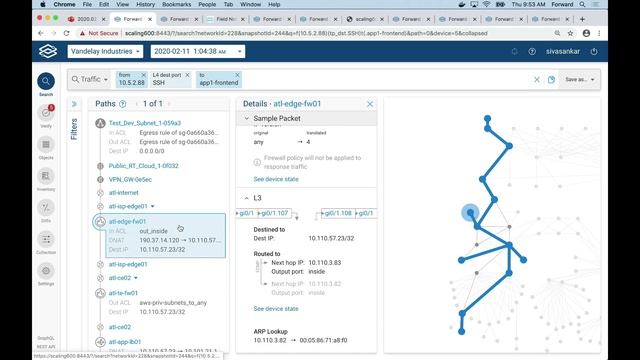This screenshot has width=640, height=360.
Task: Close the atl-edge-fw01 Details panel
Action: (x=370, y=104)
